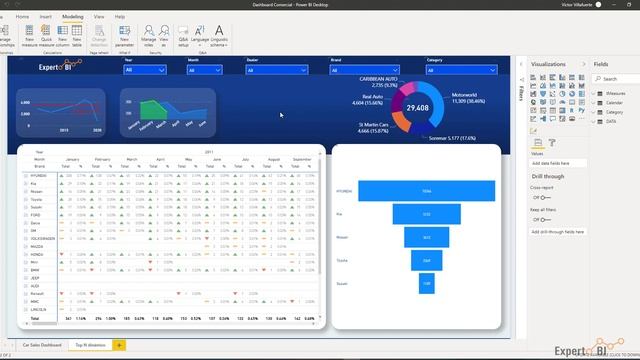The height and width of the screenshot is (360, 640).
Task: Turn on the Keep all filters toggle
Action: (x=545, y=220)
